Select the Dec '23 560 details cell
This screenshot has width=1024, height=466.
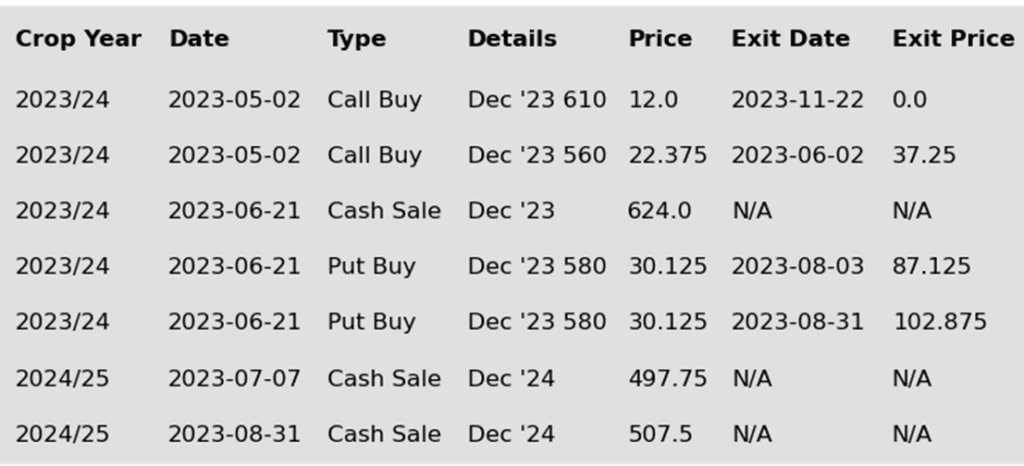(537, 155)
